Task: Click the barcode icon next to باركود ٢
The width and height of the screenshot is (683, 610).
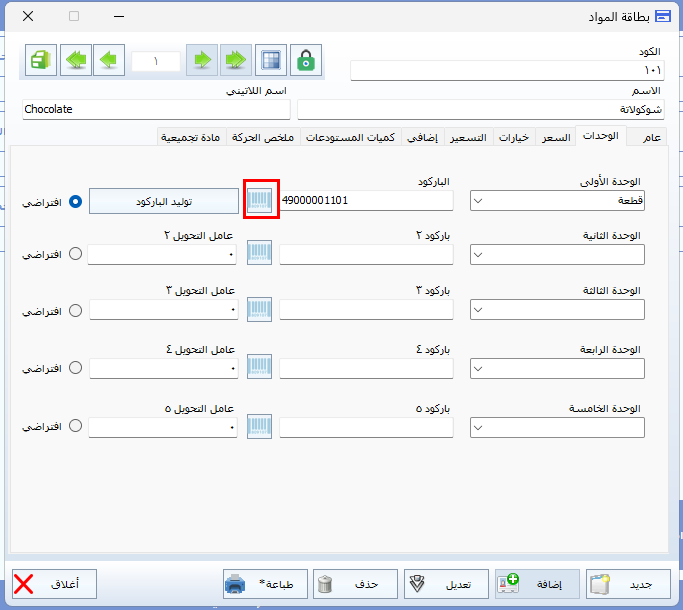Action: point(261,254)
